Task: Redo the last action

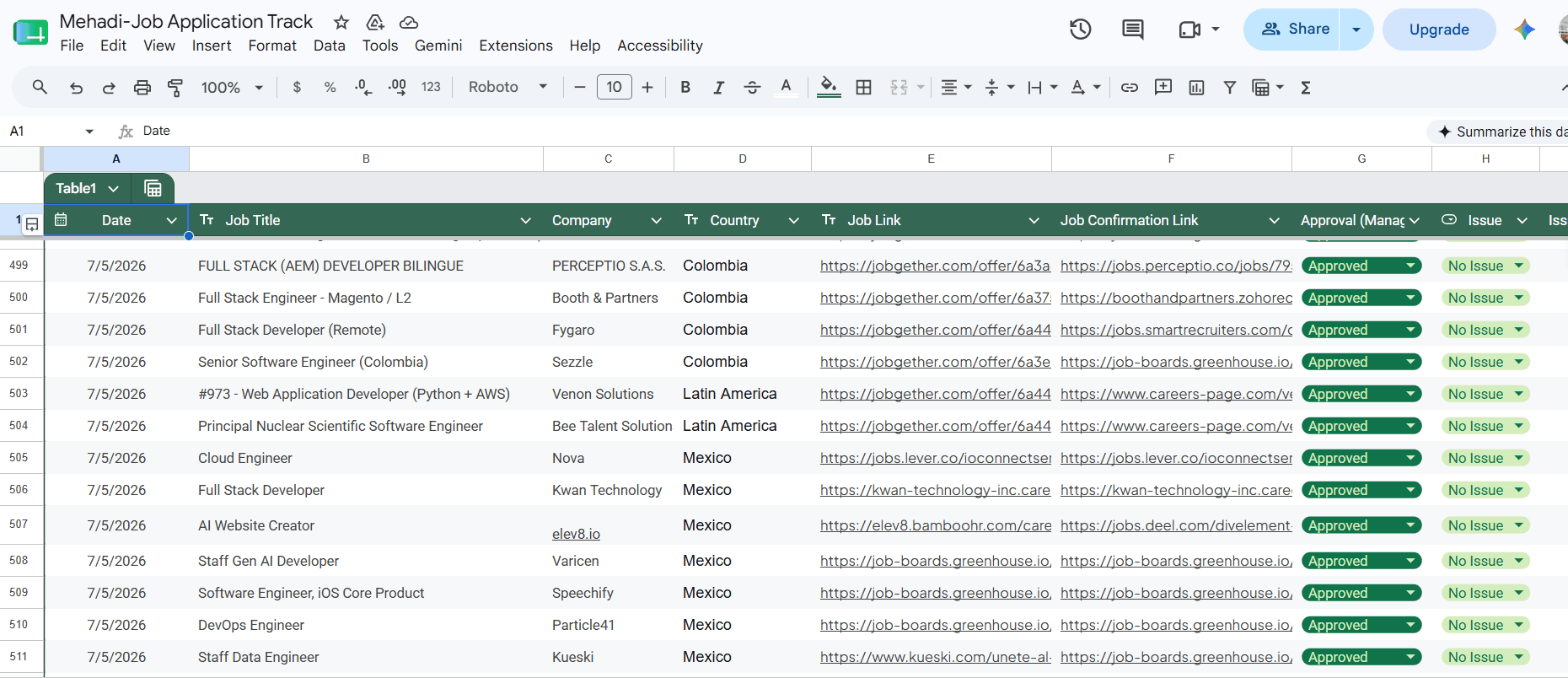Action: (109, 87)
